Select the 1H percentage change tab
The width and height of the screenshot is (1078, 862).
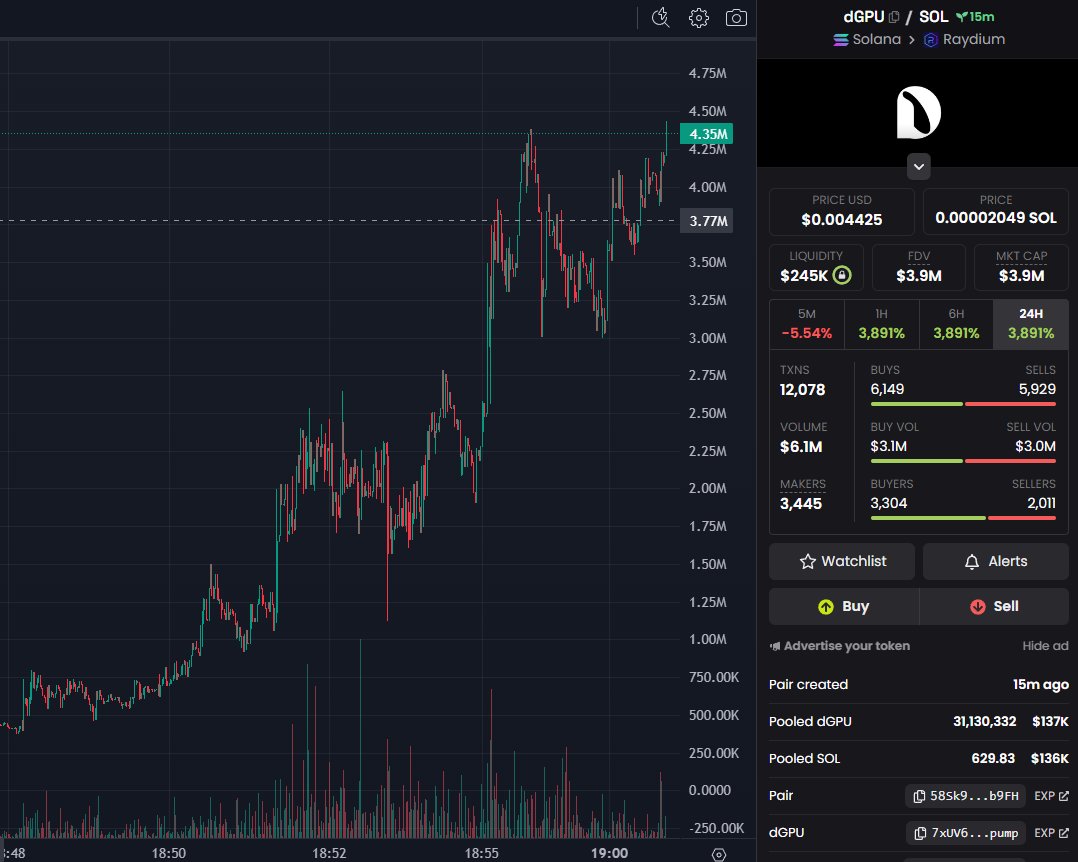[881, 323]
